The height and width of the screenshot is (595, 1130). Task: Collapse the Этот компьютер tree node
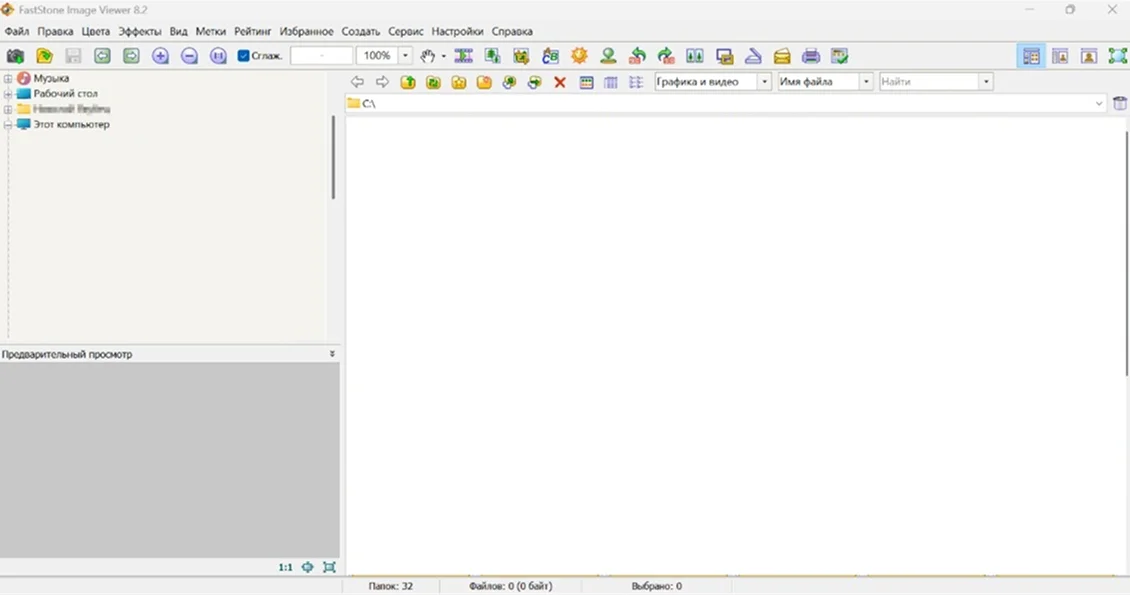coord(8,125)
